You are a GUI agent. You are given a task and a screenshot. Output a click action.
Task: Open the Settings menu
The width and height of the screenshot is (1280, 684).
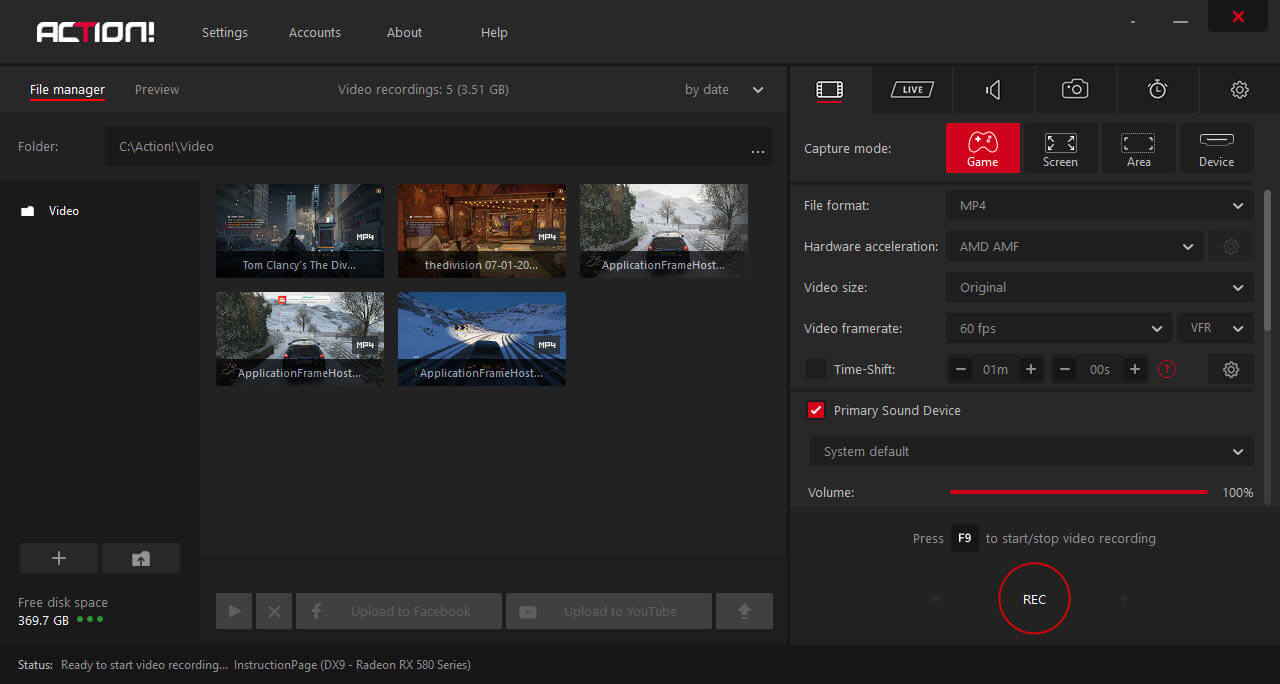(x=225, y=33)
